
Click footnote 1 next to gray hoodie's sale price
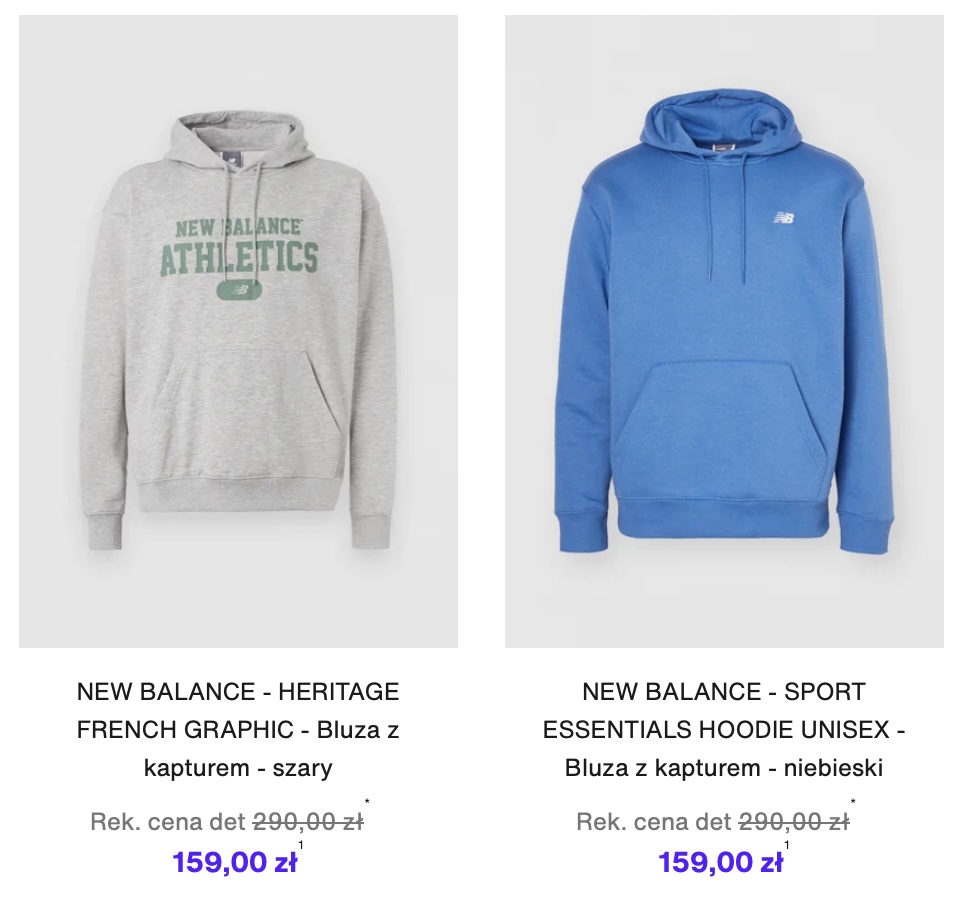[300, 846]
